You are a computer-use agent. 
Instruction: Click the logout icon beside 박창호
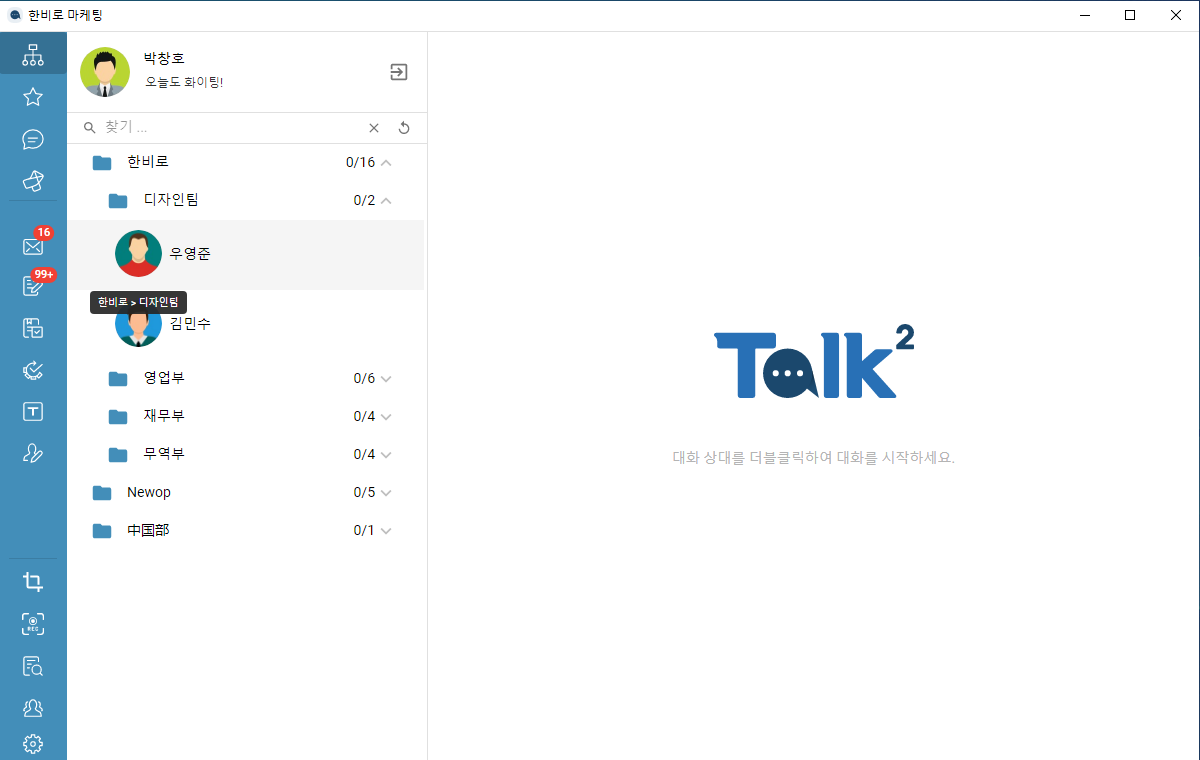399,72
